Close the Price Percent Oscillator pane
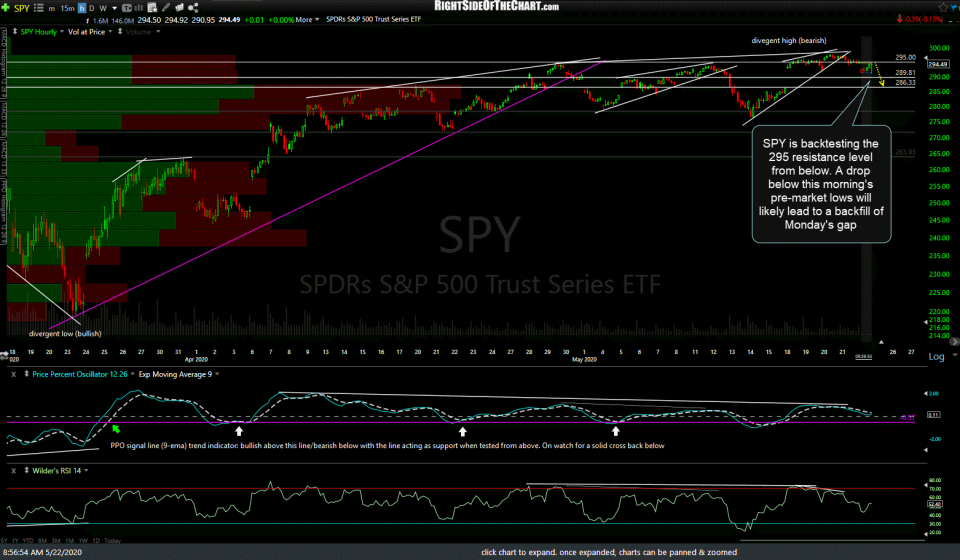Screen dimensions: 960x560 (x=13, y=374)
